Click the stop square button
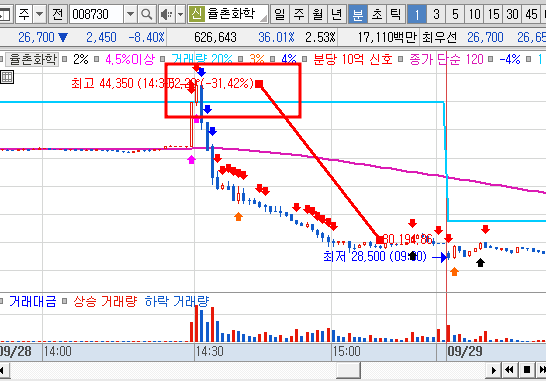 [x=526, y=370]
